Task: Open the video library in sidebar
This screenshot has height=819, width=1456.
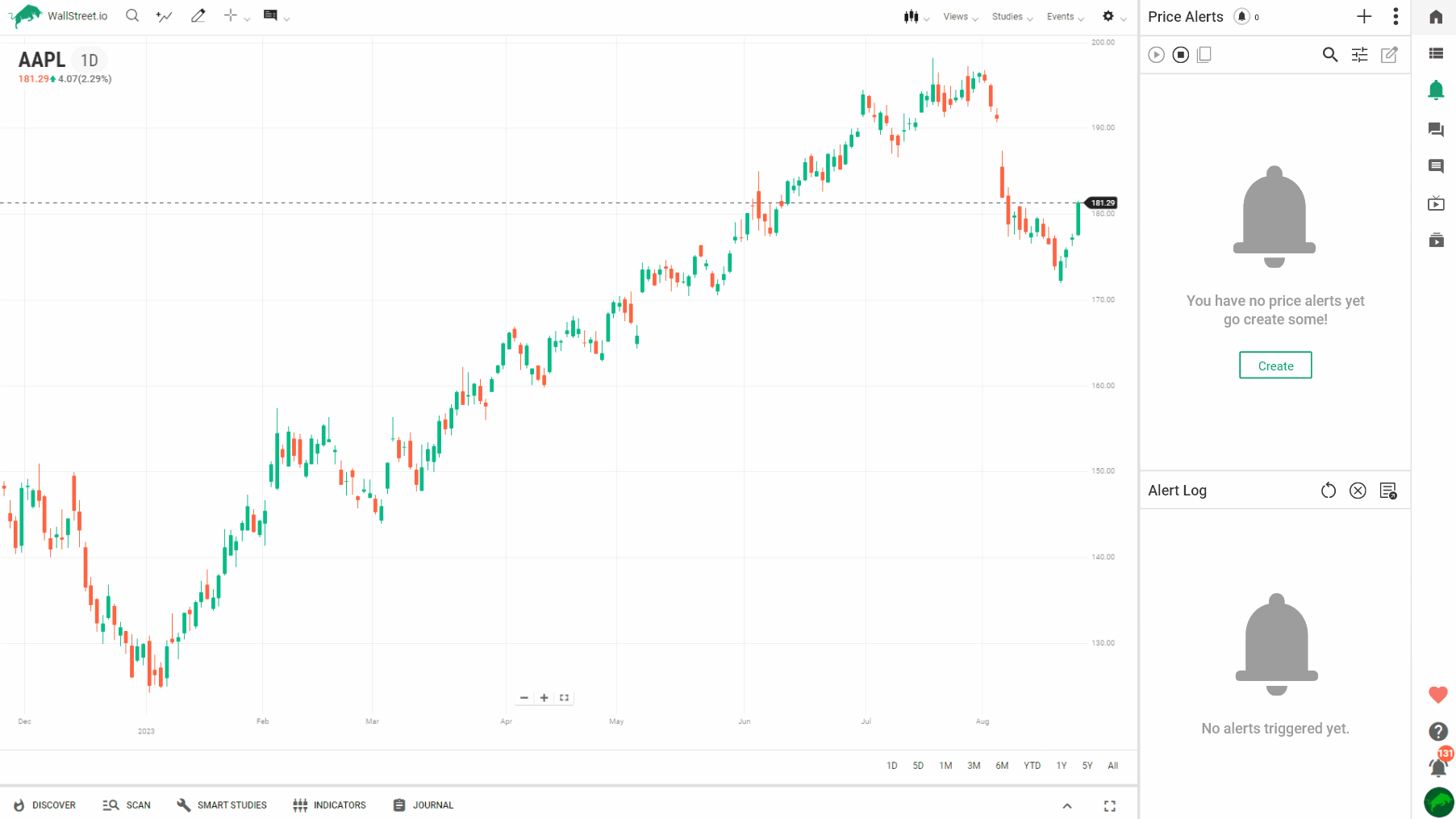Action: click(1436, 240)
